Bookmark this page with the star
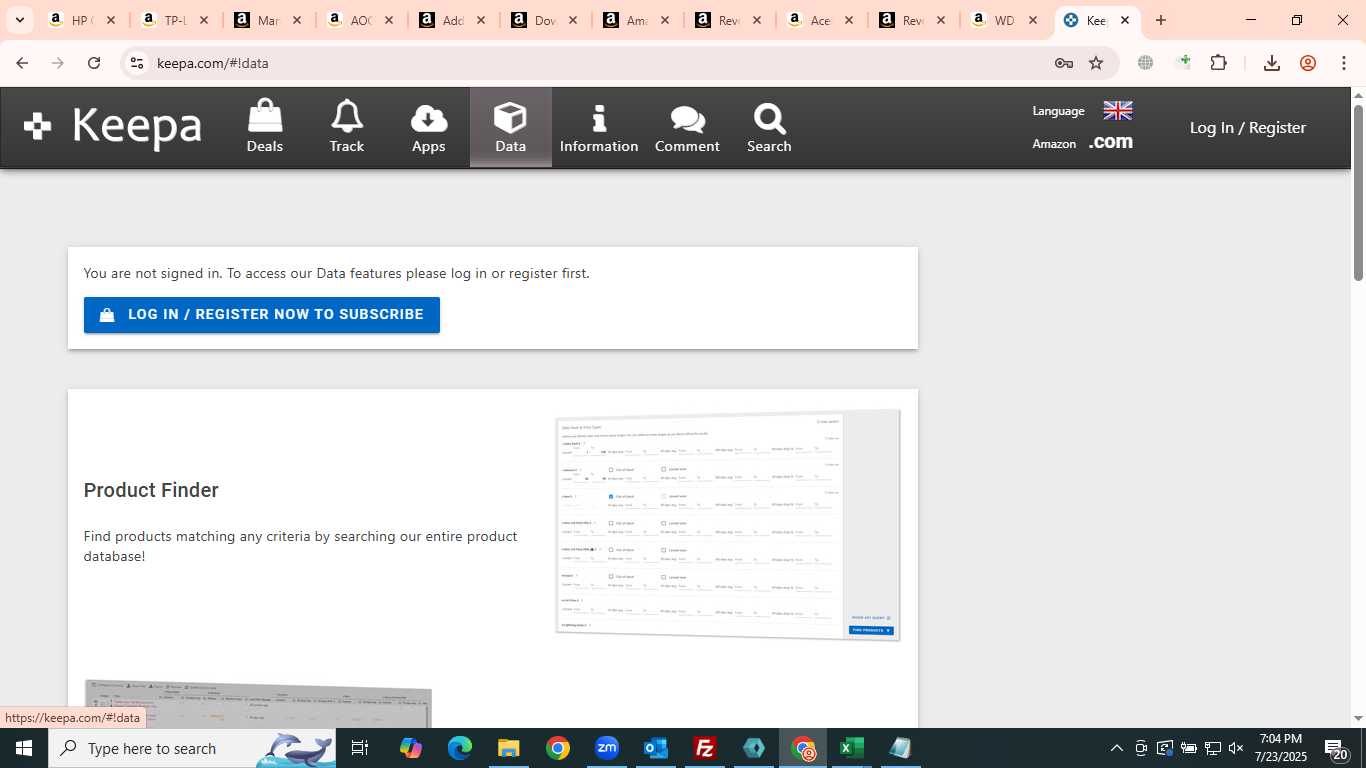Viewport: 1366px width, 768px height. point(1096,63)
